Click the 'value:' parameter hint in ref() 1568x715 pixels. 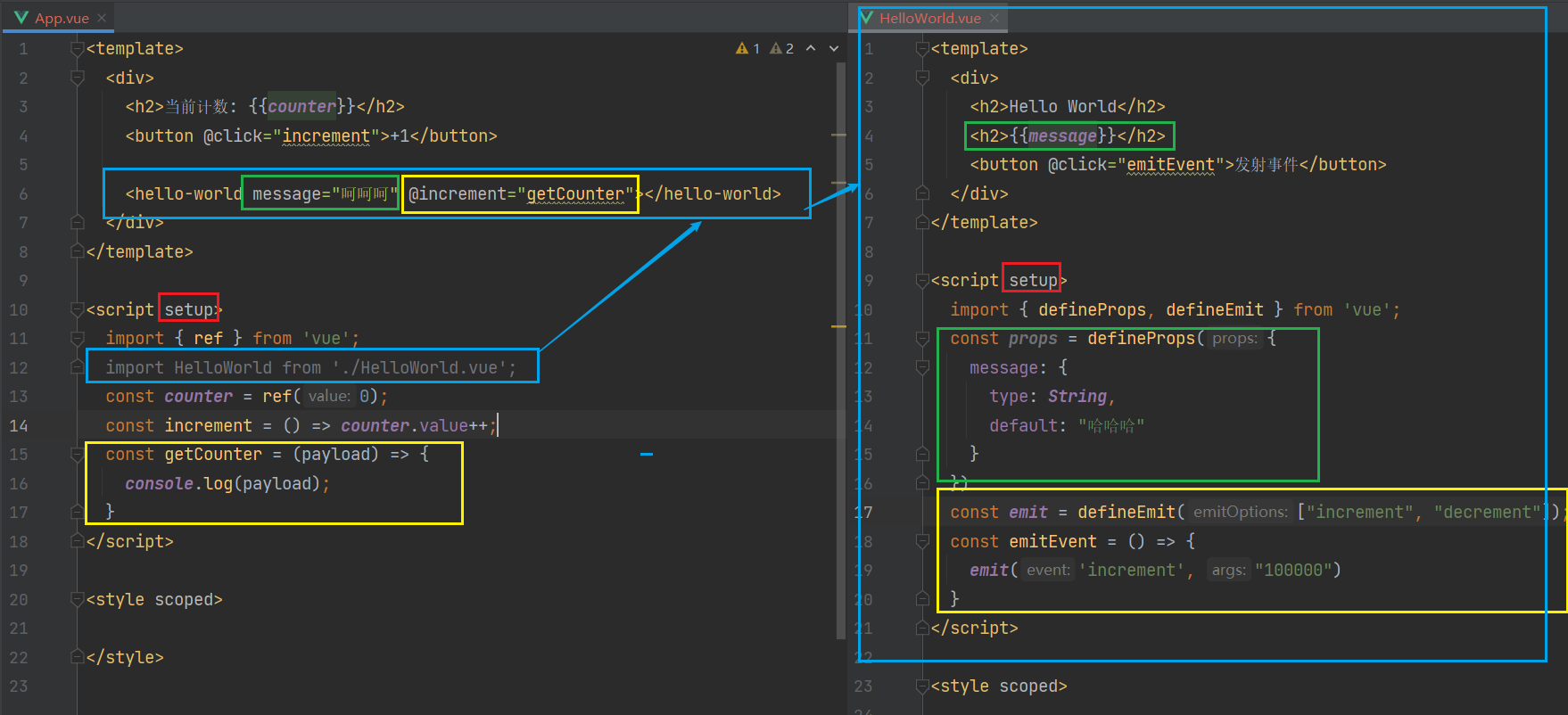330,397
